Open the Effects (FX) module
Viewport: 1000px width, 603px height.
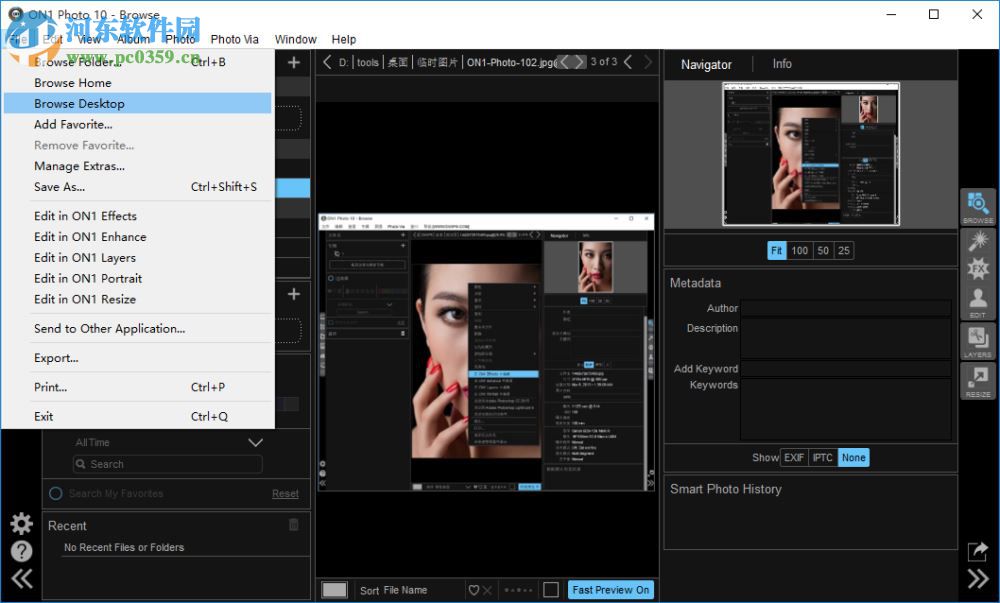click(978, 267)
